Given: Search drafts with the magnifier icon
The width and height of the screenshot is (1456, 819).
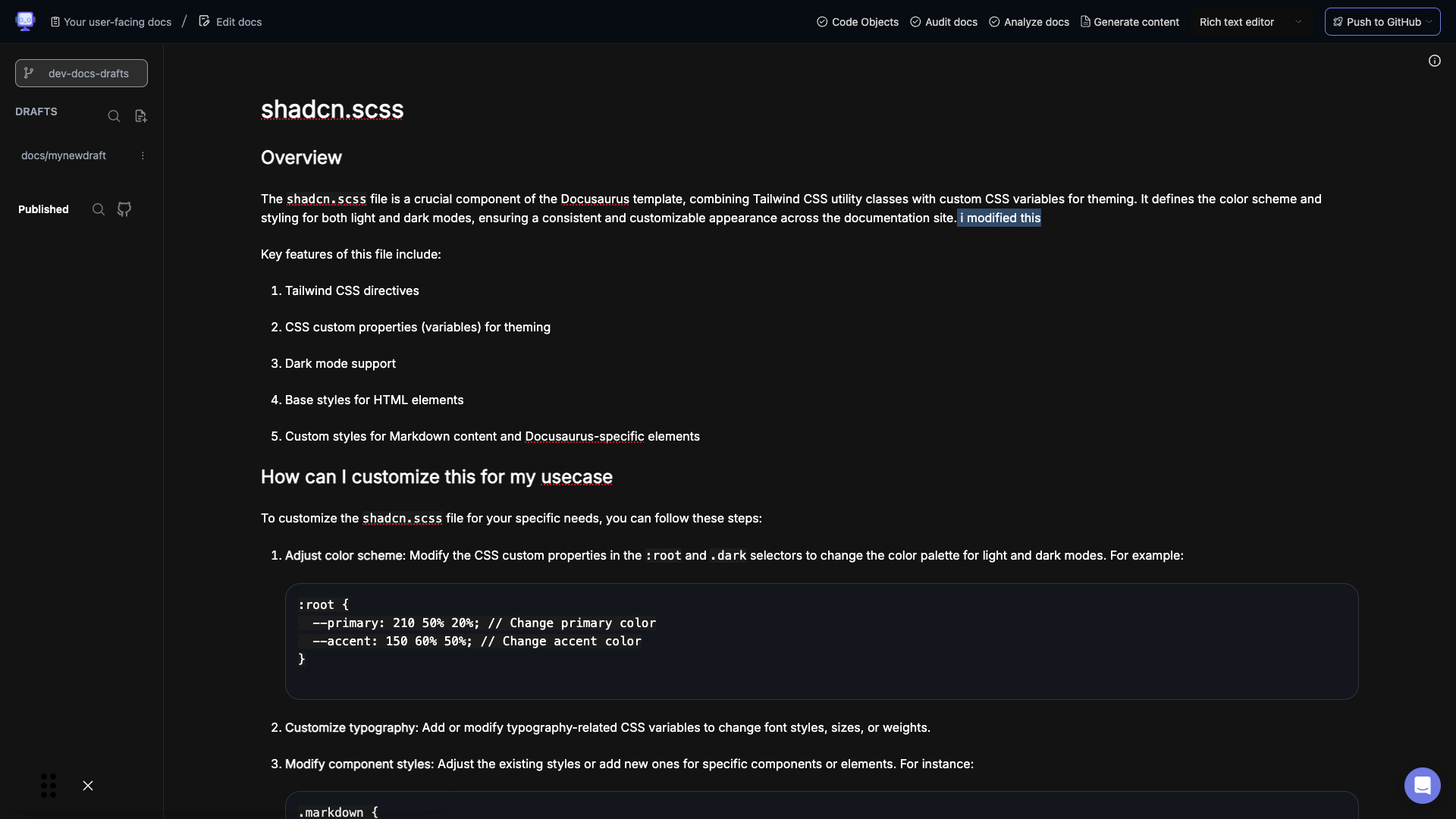Looking at the screenshot, I should (114, 116).
